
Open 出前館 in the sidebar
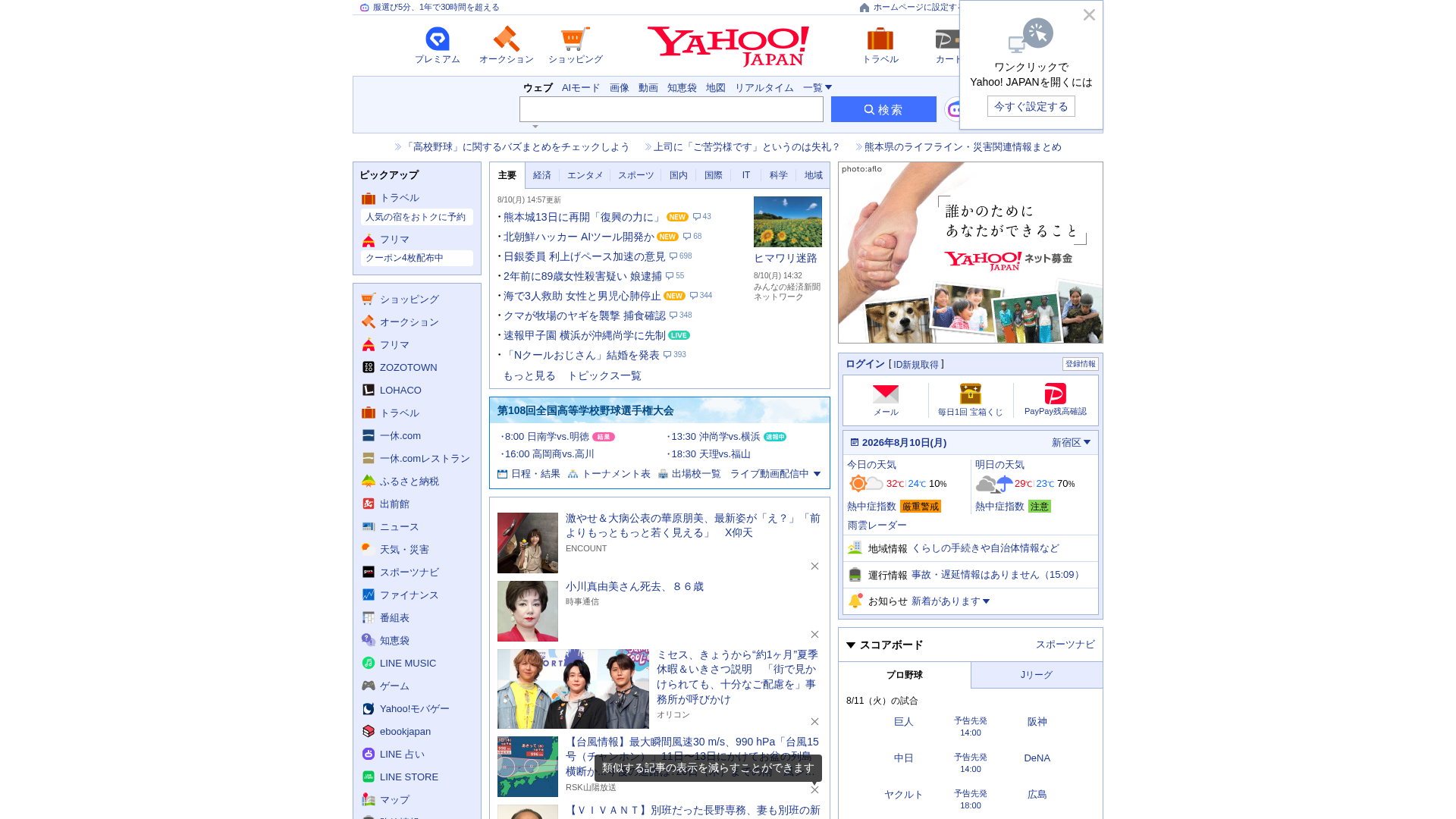point(394,504)
